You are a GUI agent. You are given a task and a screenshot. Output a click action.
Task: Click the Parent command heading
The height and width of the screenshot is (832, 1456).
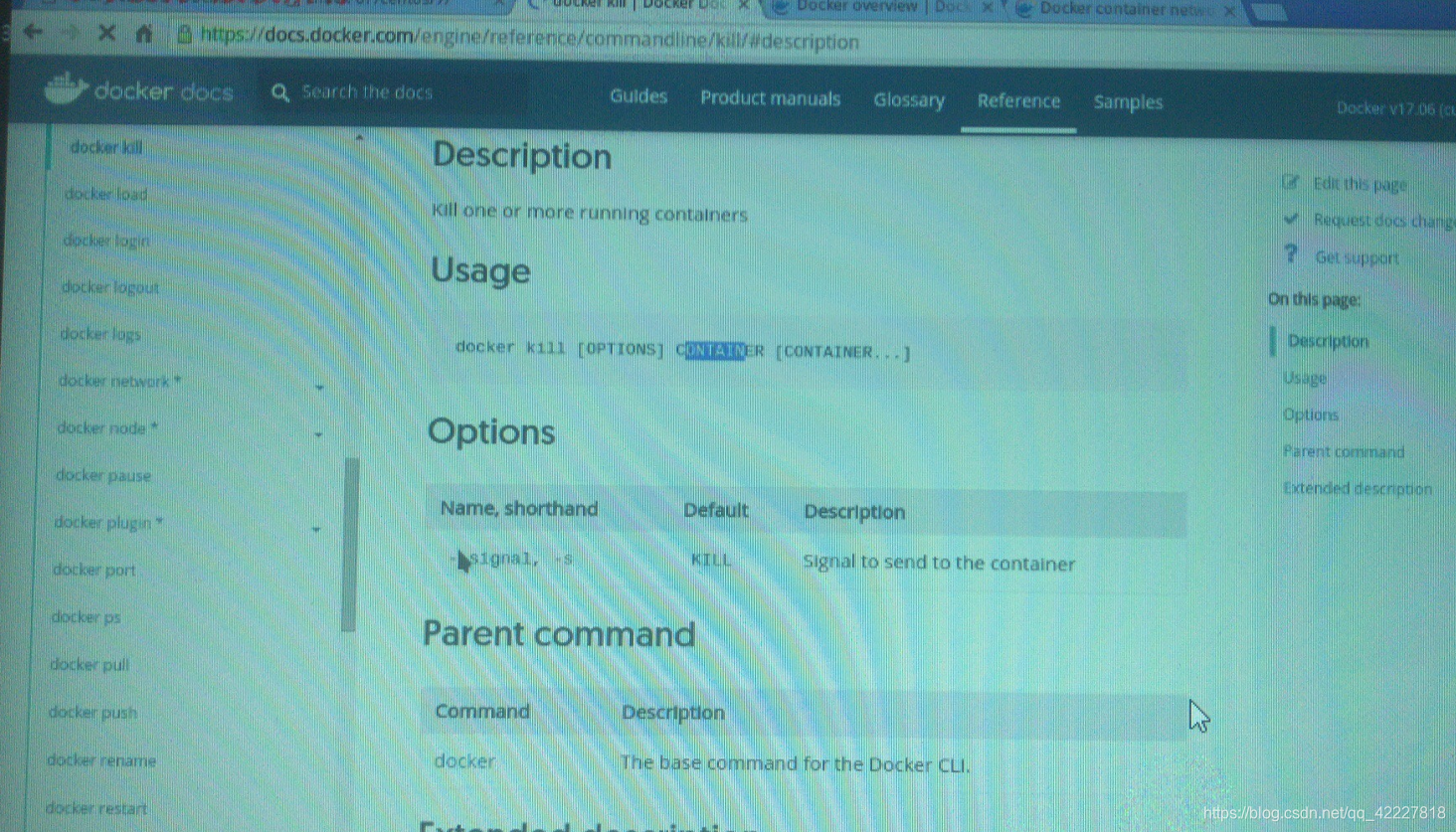pos(559,634)
